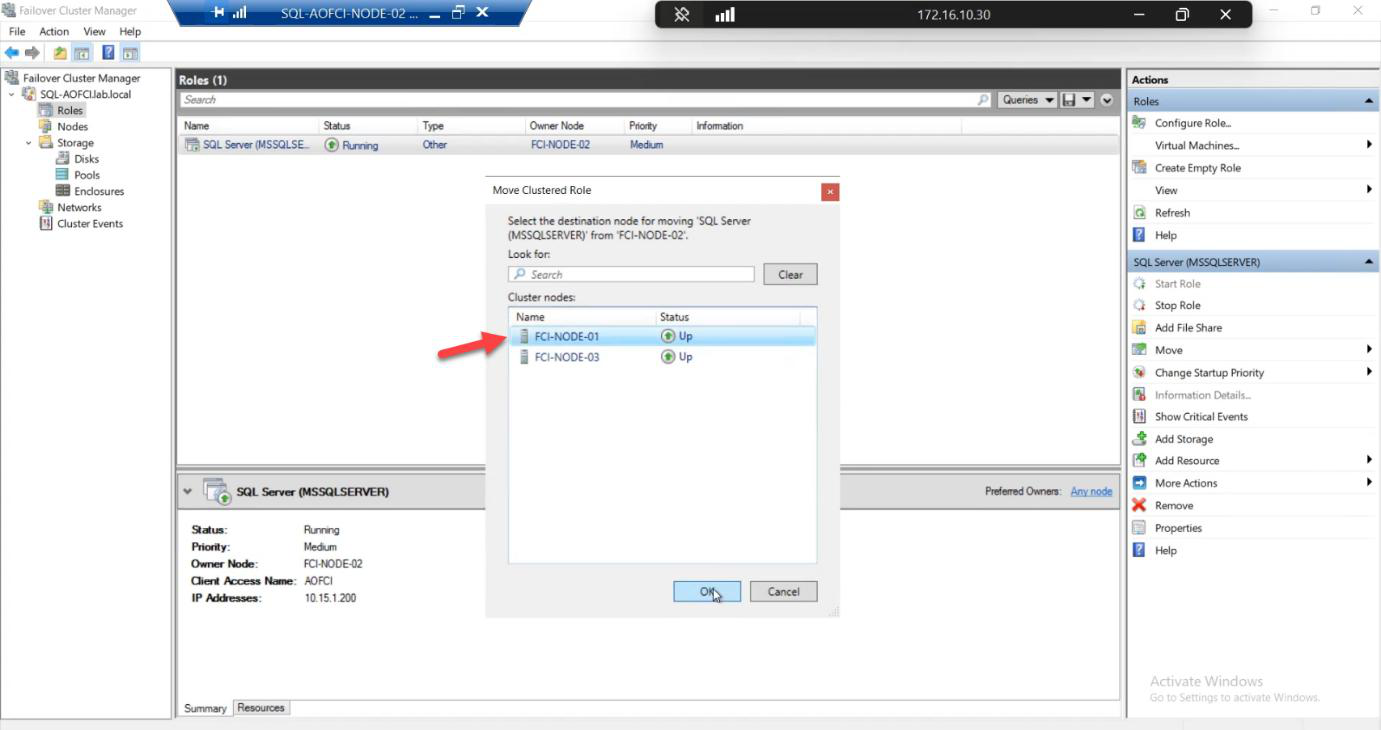
Task: Click the Forward arrow toolbar icon
Action: pos(32,53)
